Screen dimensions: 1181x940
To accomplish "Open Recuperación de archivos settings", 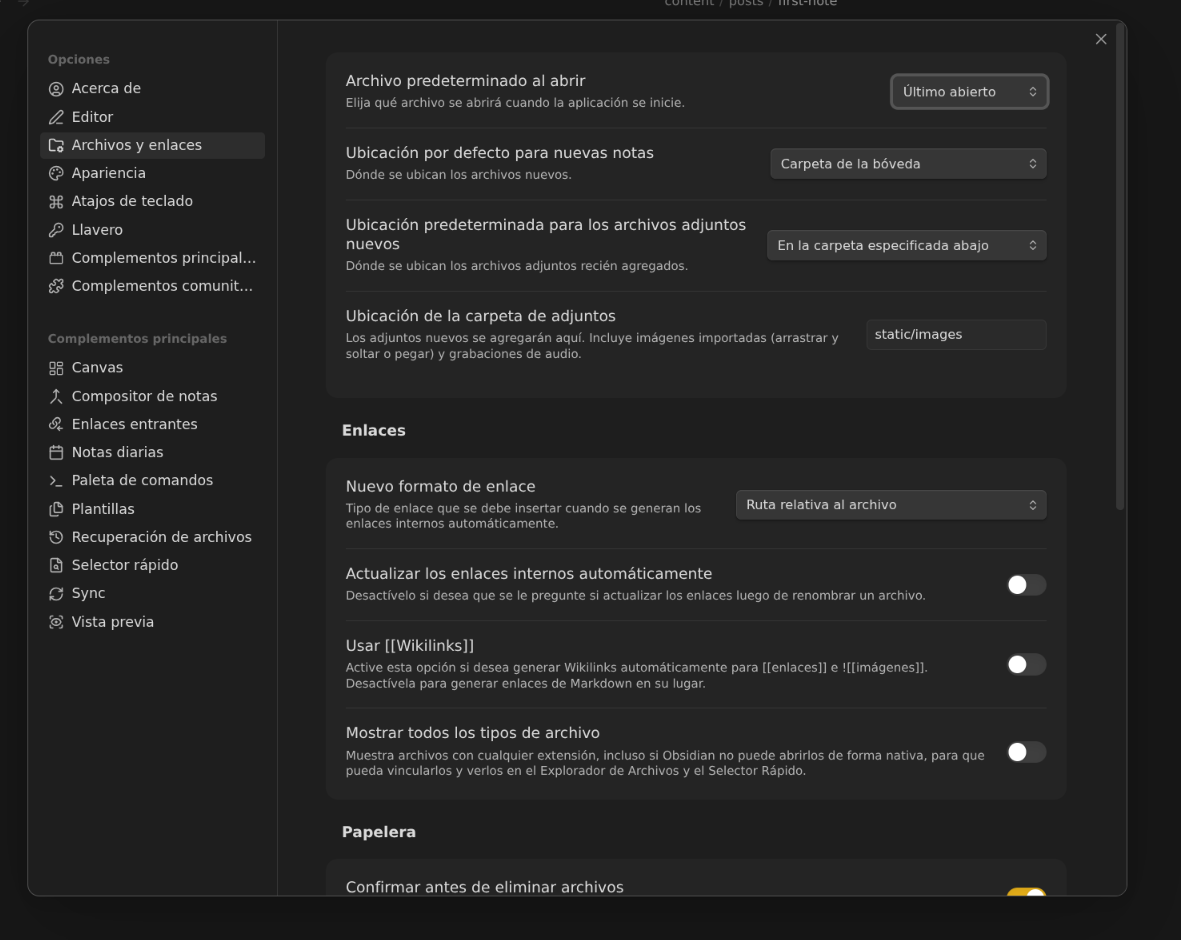I will (161, 537).
